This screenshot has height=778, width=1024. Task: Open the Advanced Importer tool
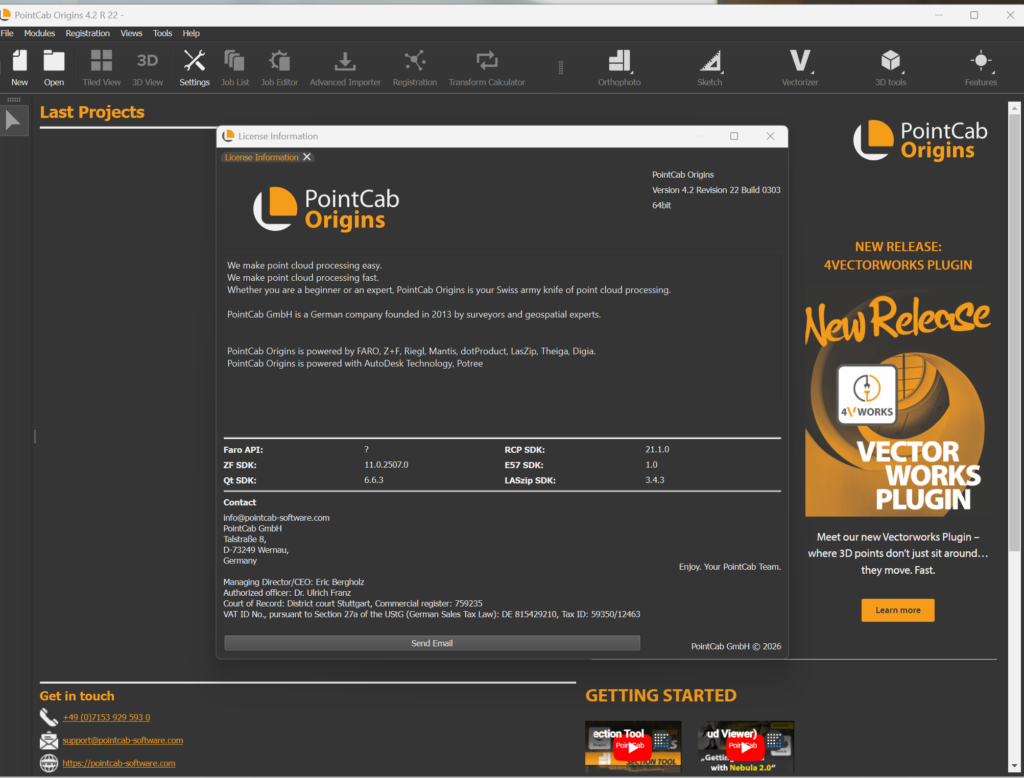point(345,67)
